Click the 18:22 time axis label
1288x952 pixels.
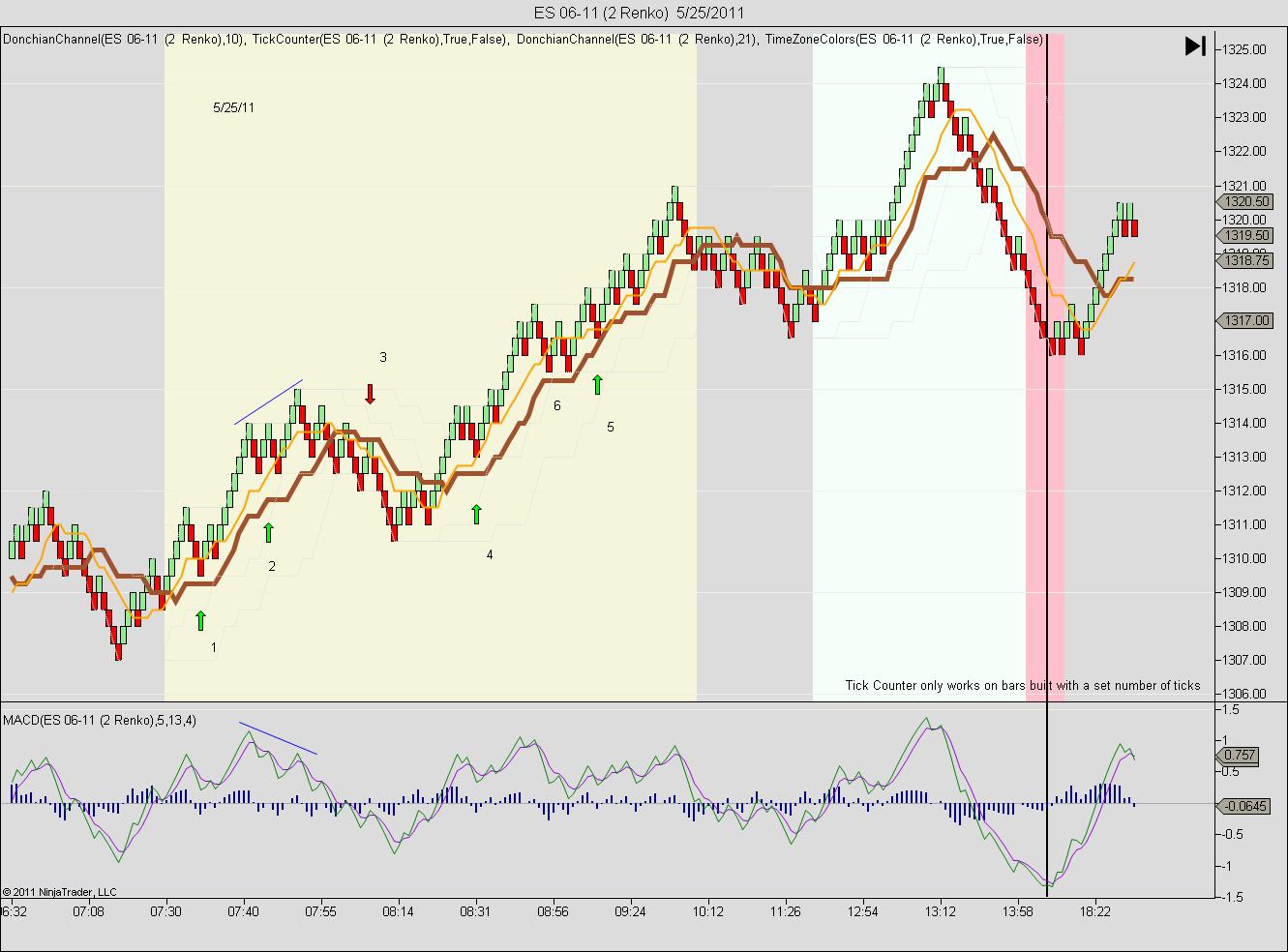pyautogui.click(x=1095, y=911)
